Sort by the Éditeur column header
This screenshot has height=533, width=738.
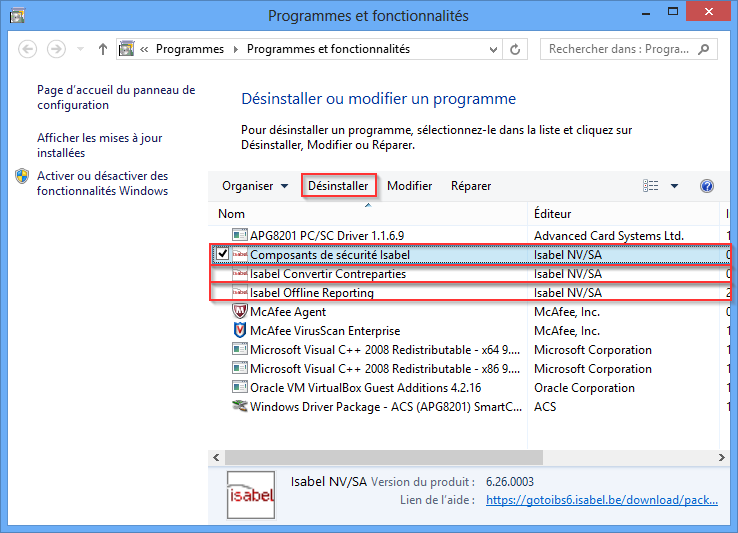tap(623, 214)
